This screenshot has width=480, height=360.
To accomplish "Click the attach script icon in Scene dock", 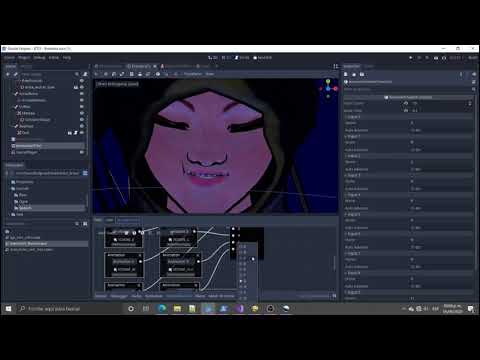I will [x=85, y=74].
